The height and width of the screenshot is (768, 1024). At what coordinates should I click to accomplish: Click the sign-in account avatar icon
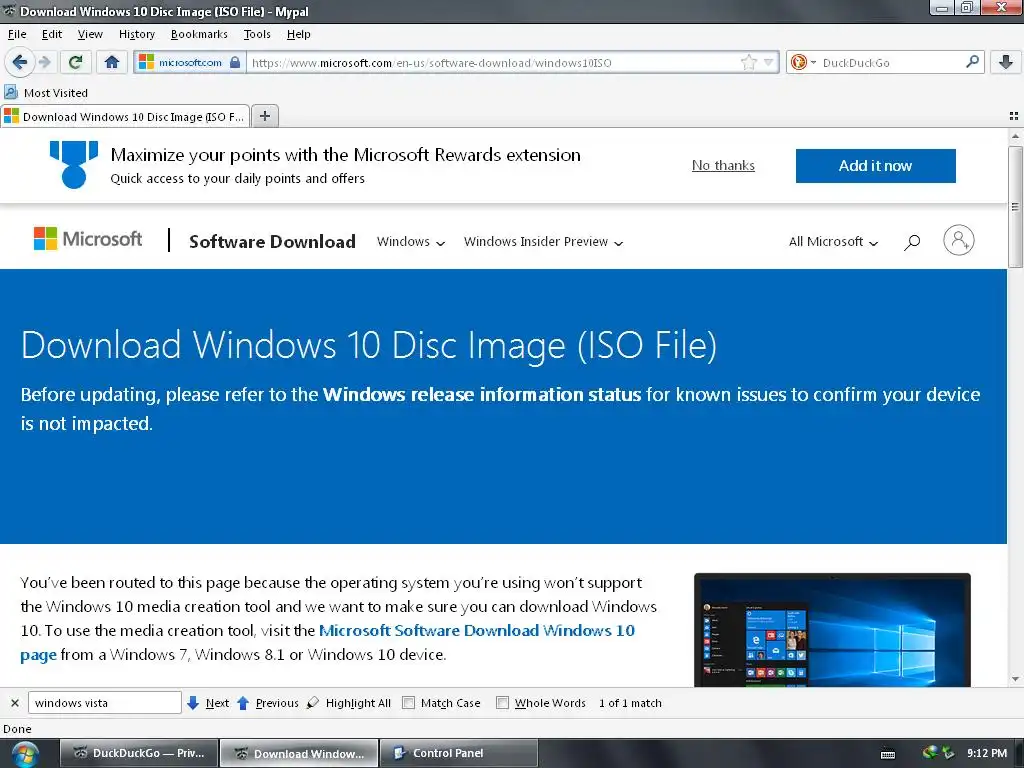pyautogui.click(x=958, y=240)
